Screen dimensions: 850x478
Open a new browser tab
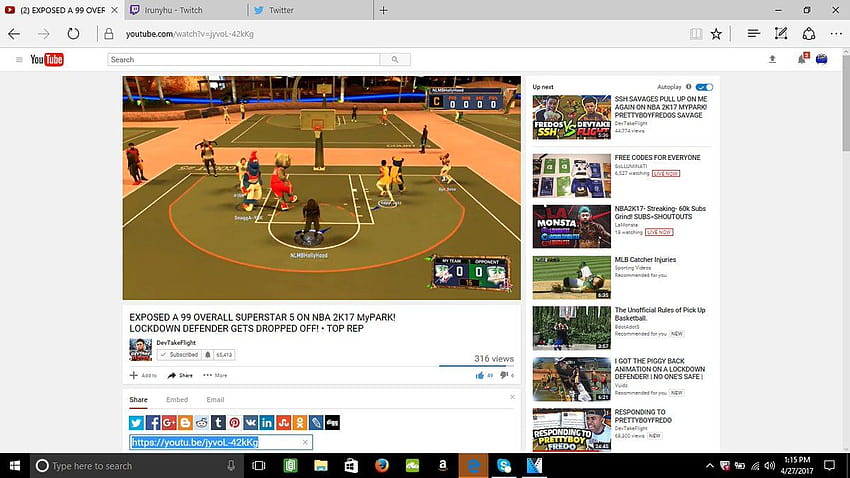coord(383,10)
